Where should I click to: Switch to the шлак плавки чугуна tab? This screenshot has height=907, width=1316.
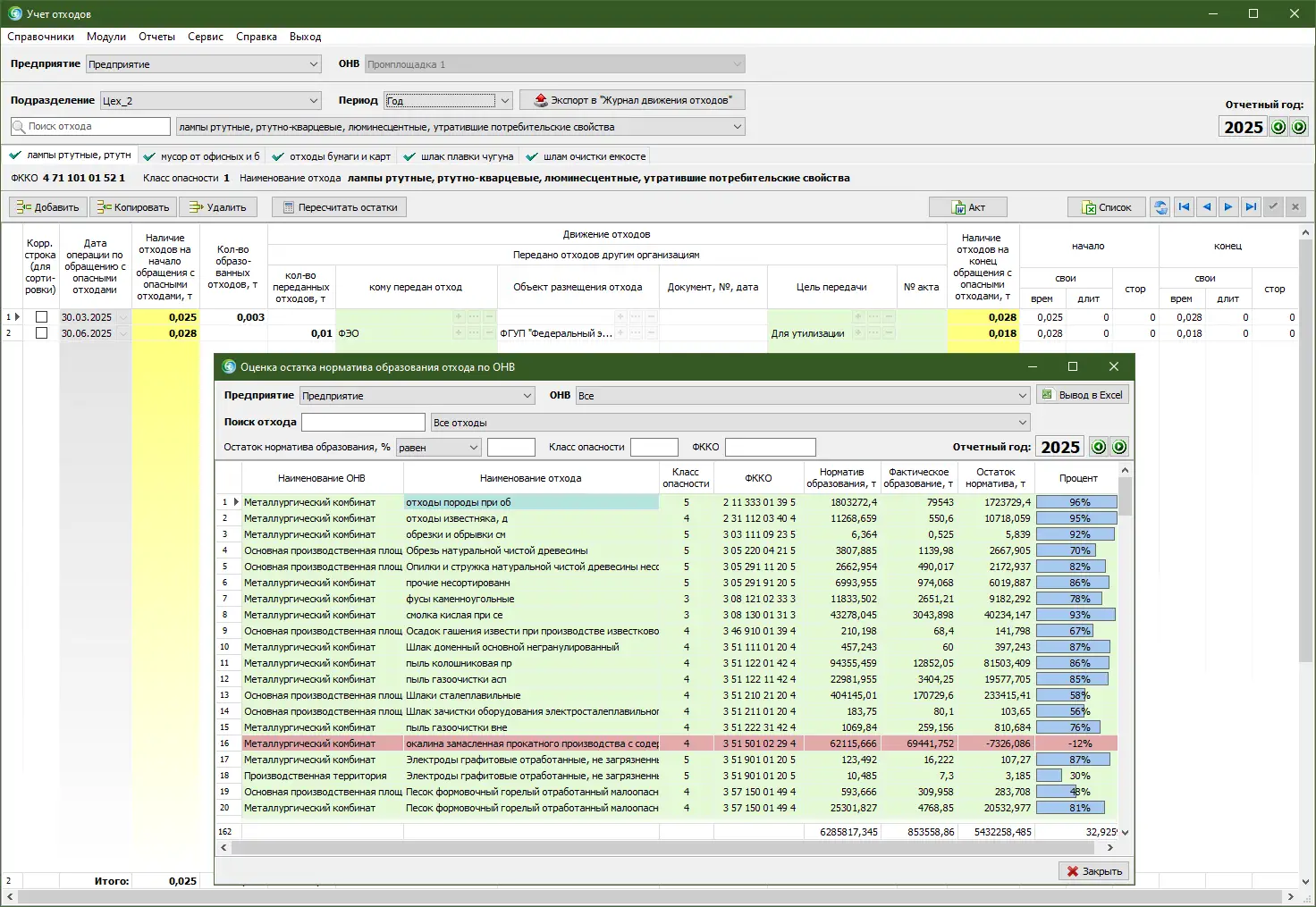(459, 156)
